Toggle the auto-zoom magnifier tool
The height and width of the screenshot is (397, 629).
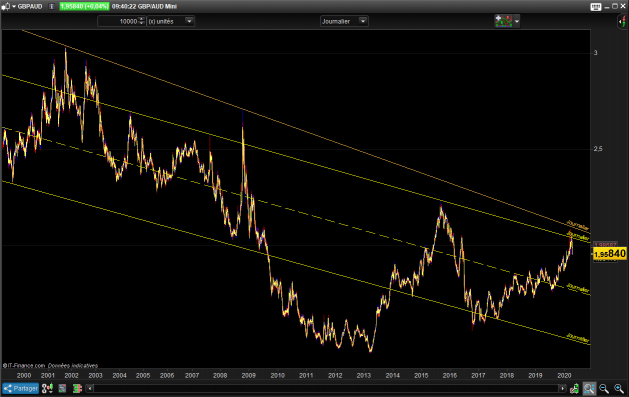click(x=589, y=388)
